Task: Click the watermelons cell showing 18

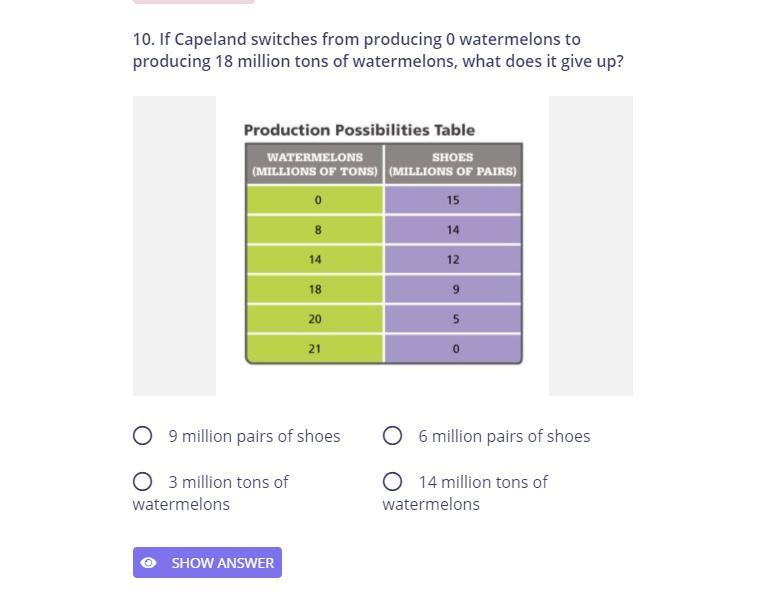Action: pos(315,289)
